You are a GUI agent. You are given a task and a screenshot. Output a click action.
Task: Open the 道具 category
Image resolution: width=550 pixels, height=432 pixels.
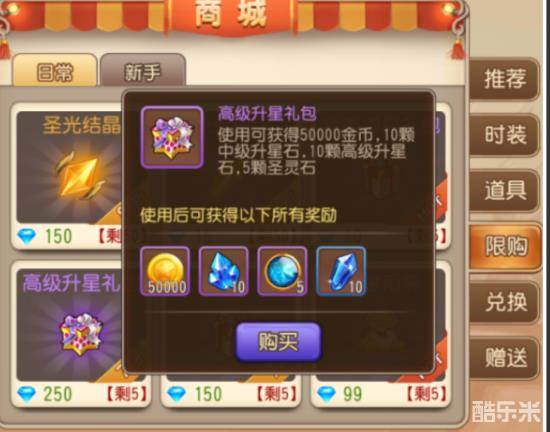pyautogui.click(x=505, y=190)
